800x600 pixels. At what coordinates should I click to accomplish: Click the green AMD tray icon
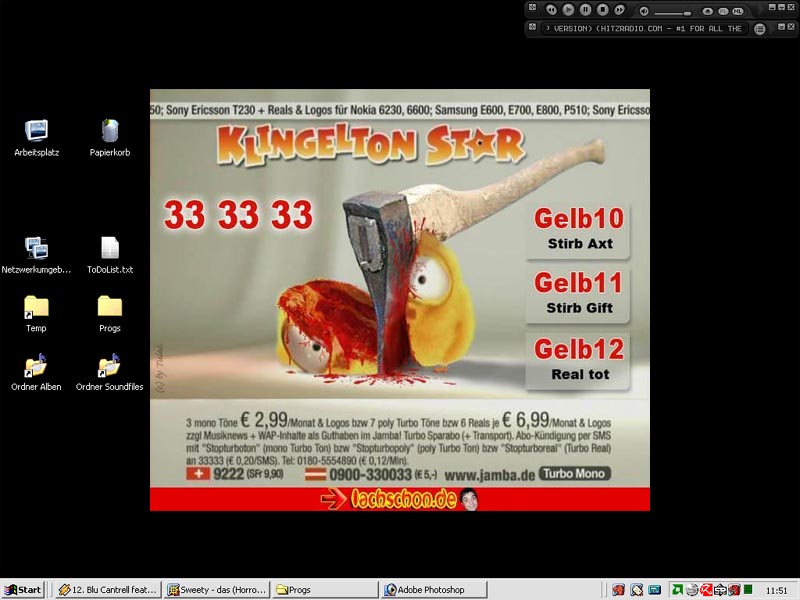coord(678,590)
